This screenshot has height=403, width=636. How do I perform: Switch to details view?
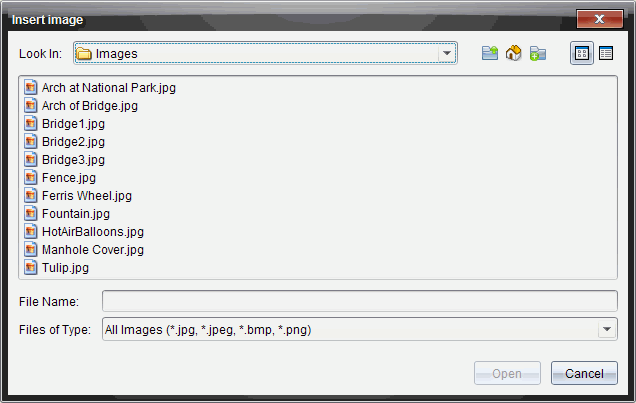[605, 54]
